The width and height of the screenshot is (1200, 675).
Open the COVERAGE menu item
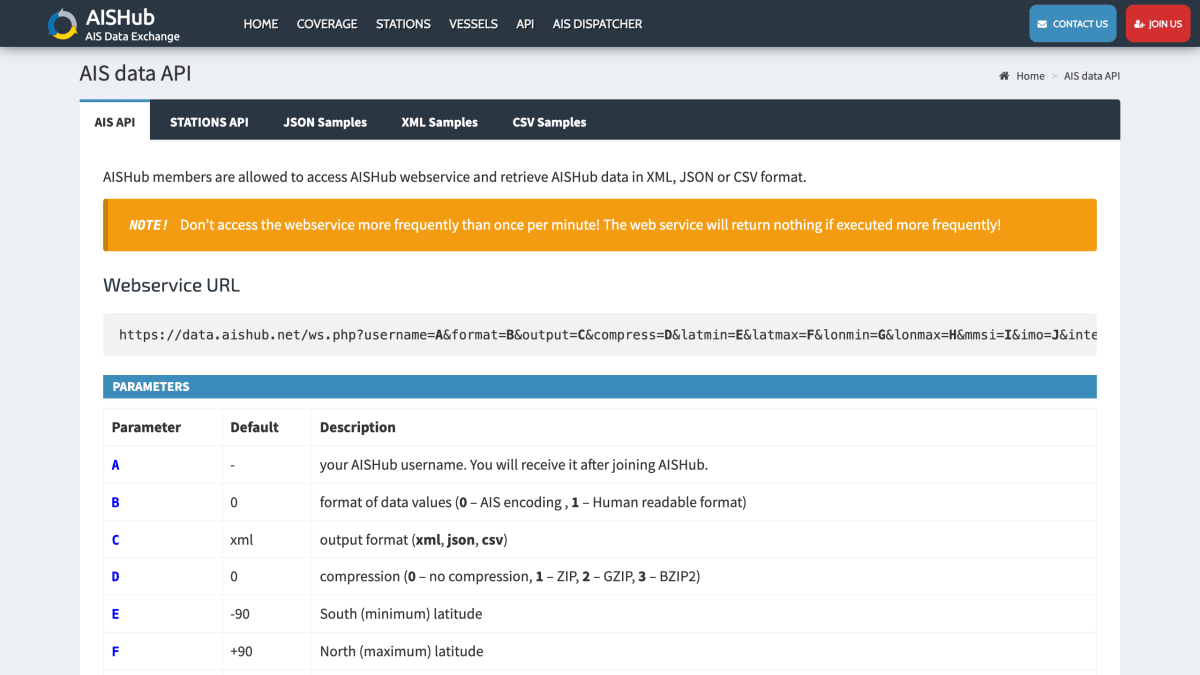[x=327, y=24]
